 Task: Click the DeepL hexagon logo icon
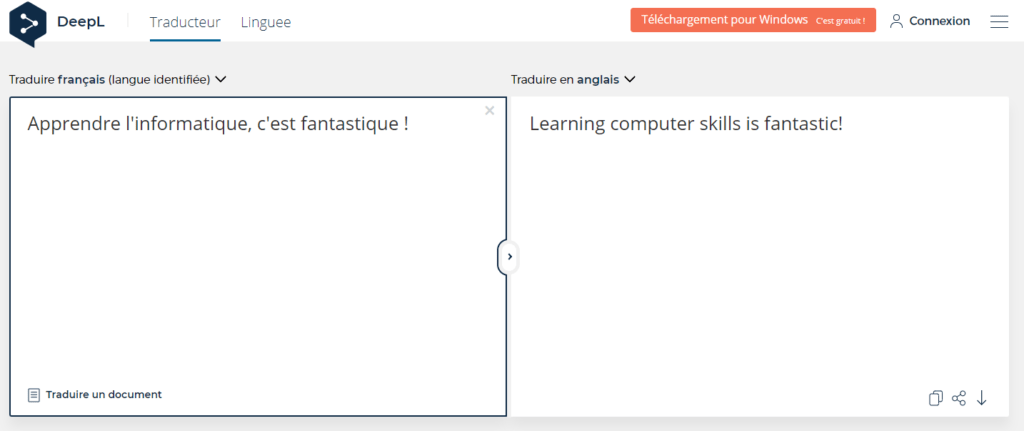tap(29, 22)
